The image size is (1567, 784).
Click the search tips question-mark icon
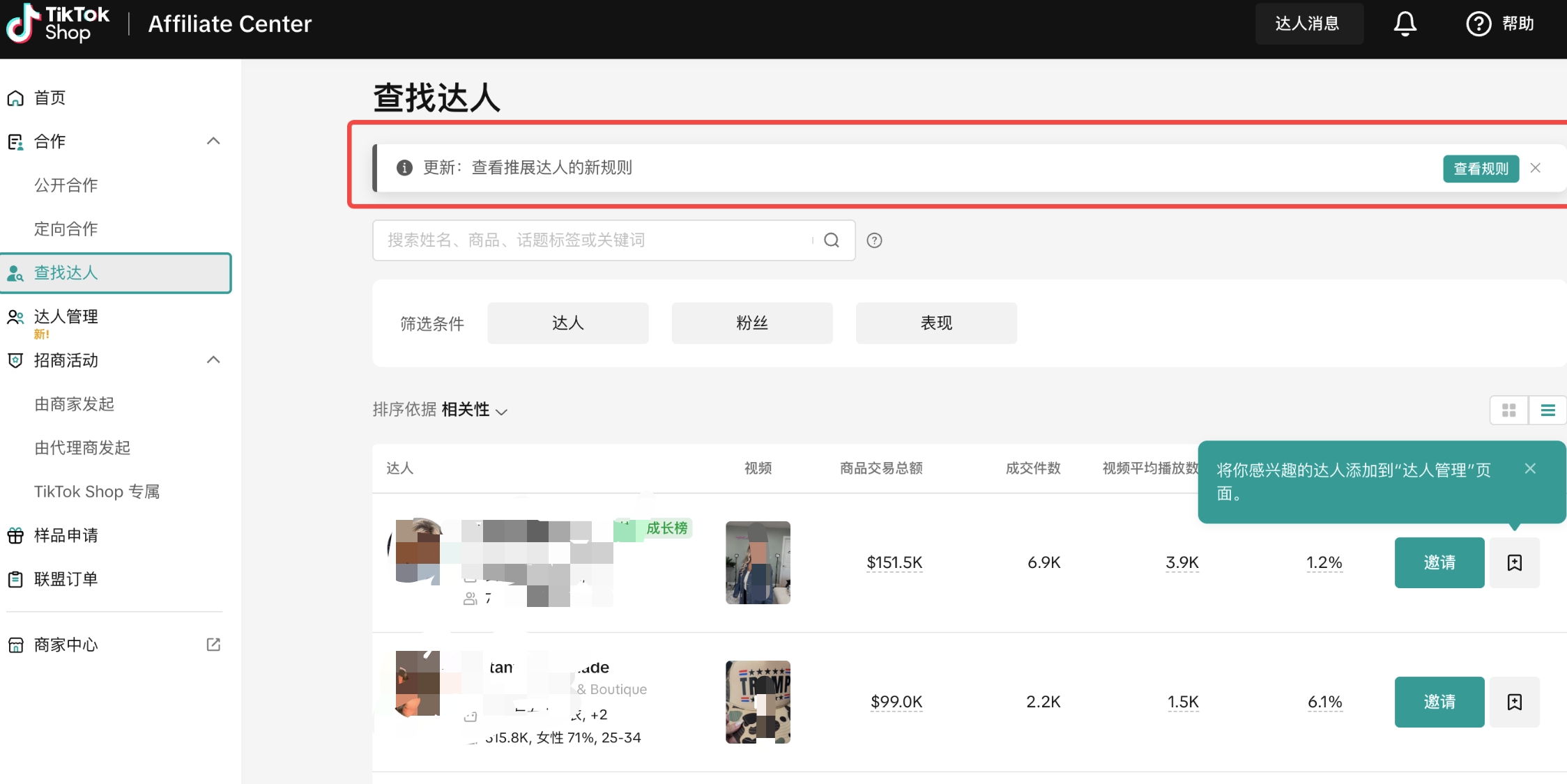pyautogui.click(x=874, y=240)
